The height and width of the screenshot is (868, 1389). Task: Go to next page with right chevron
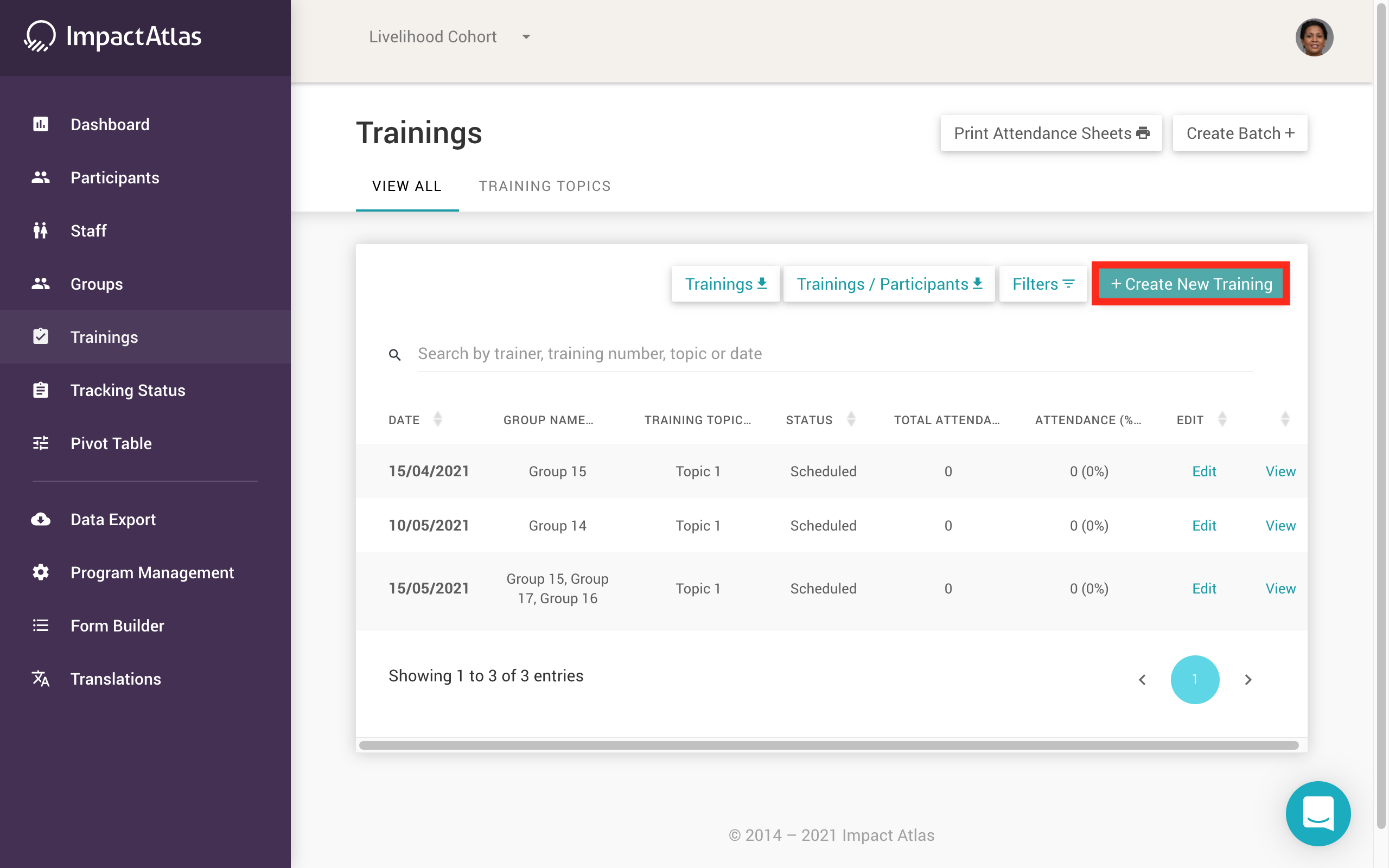(1248, 679)
